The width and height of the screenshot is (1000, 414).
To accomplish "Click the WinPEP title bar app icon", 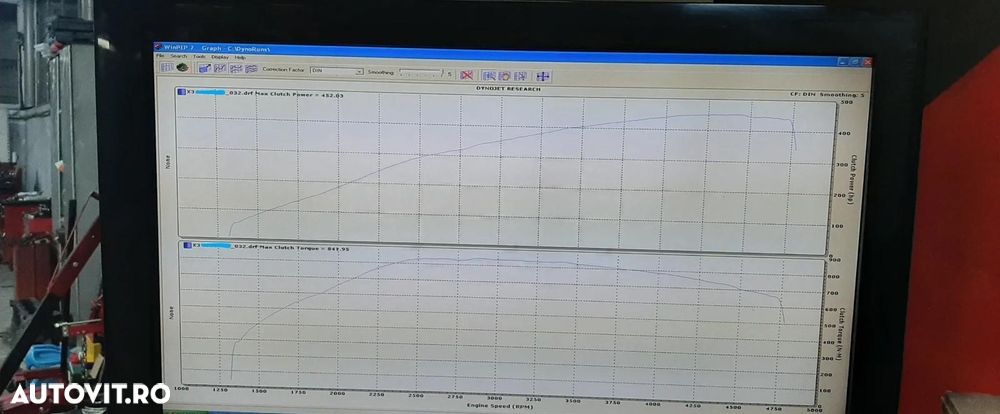I will (158, 47).
